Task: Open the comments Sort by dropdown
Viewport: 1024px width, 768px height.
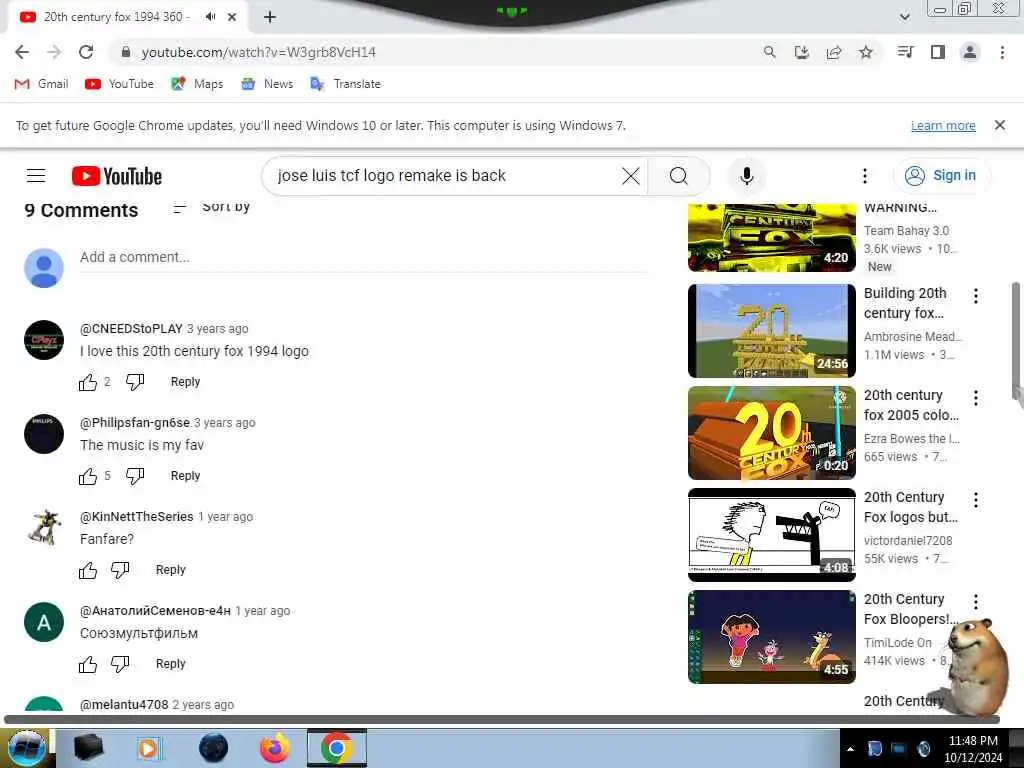Action: [212, 208]
